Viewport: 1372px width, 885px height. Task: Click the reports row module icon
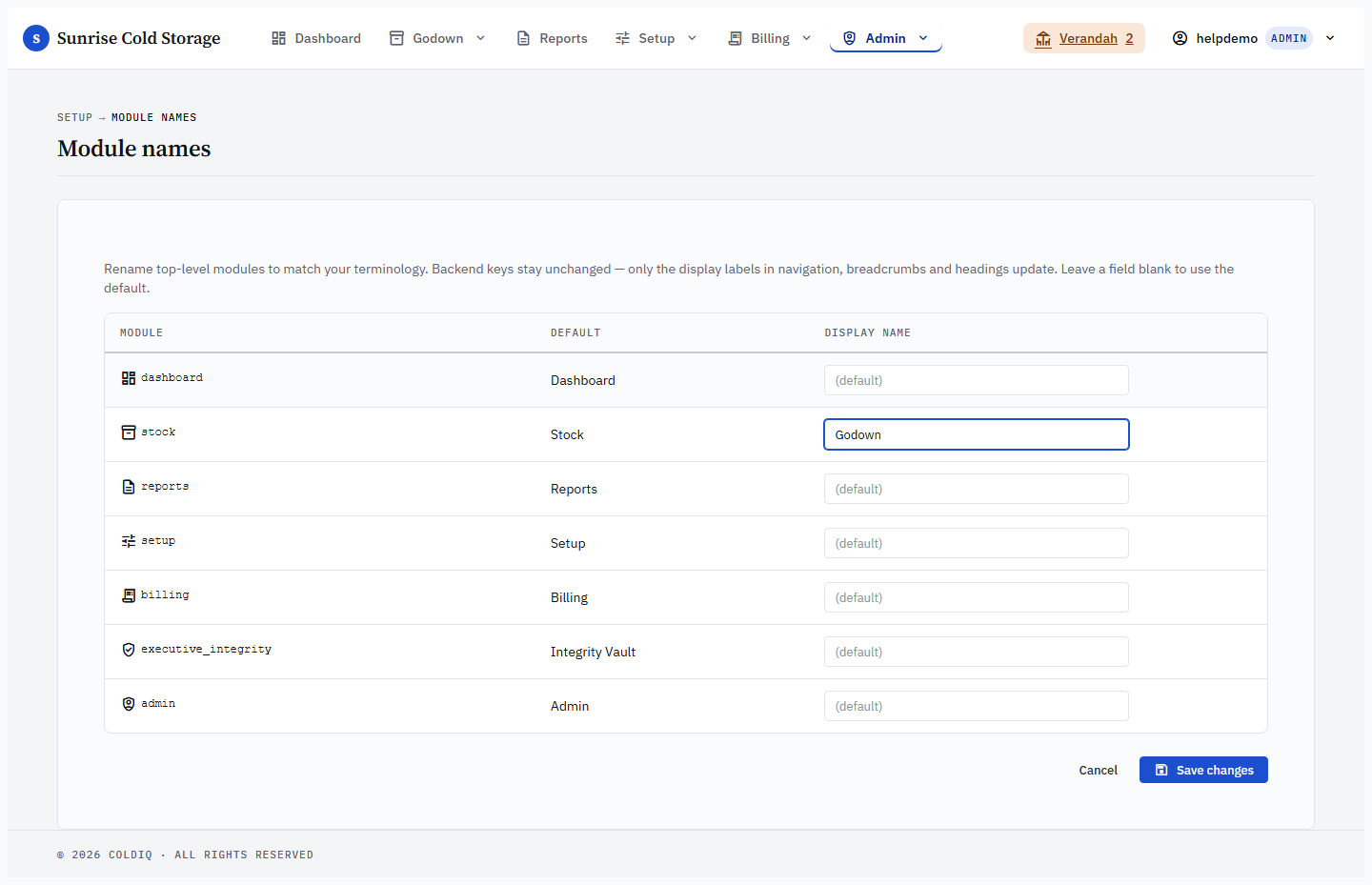click(x=129, y=487)
